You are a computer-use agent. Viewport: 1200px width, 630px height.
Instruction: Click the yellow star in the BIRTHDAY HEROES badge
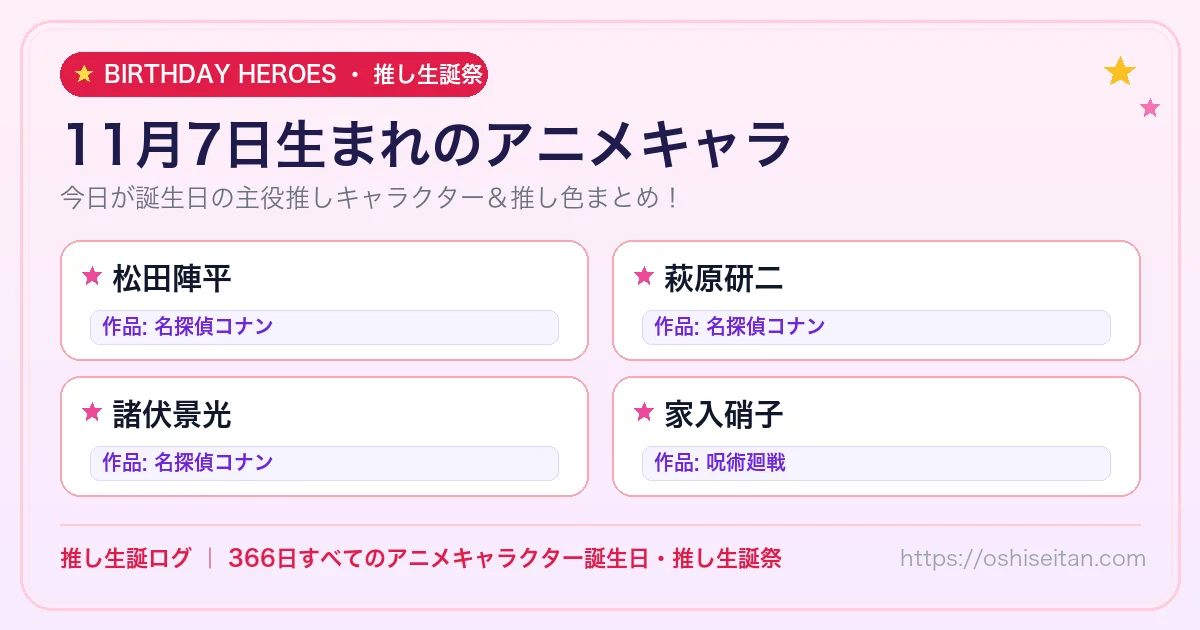click(x=84, y=74)
